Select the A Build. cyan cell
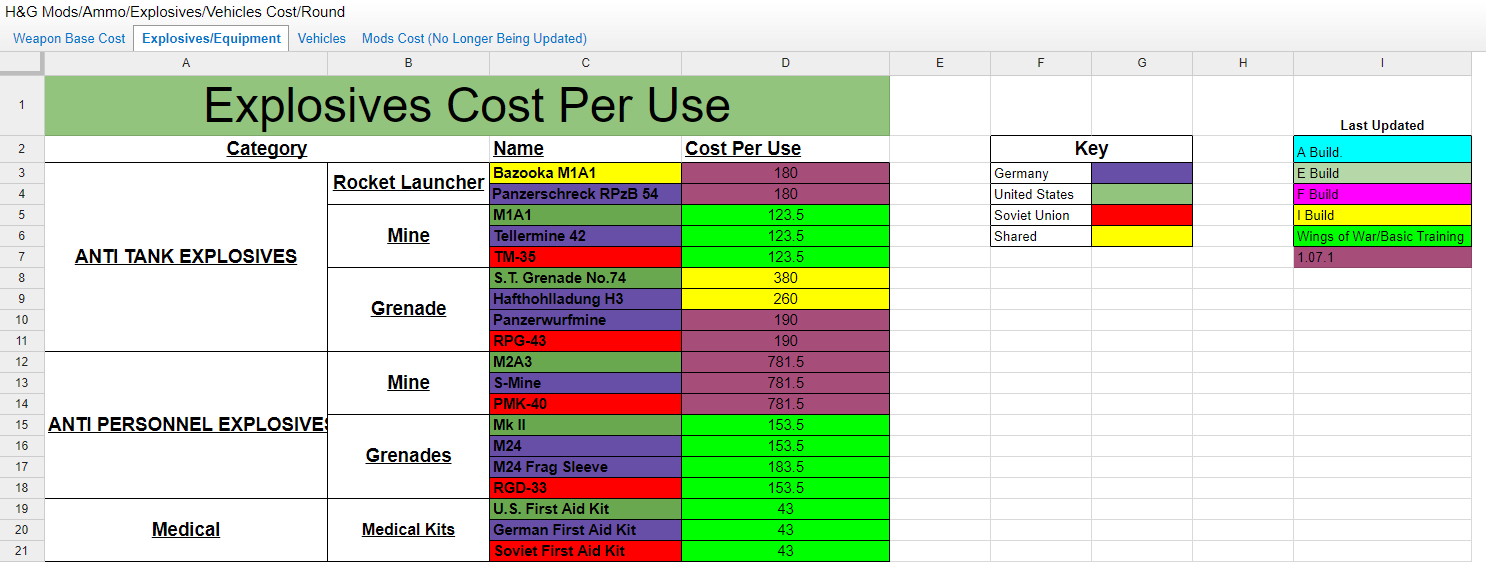The image size is (1486, 575). (x=1382, y=149)
